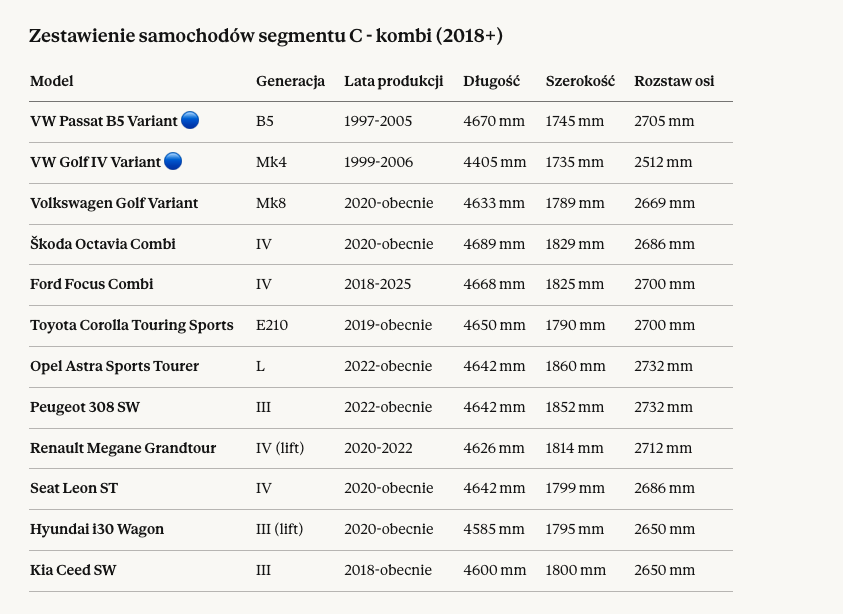Click the Volkswagen Golf Variant model name
The height and width of the screenshot is (614, 843).
click(x=114, y=203)
